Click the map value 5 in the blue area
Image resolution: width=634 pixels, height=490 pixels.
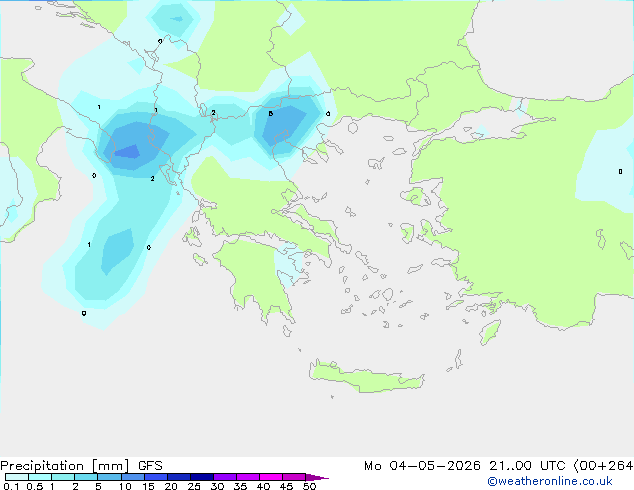pos(271,114)
